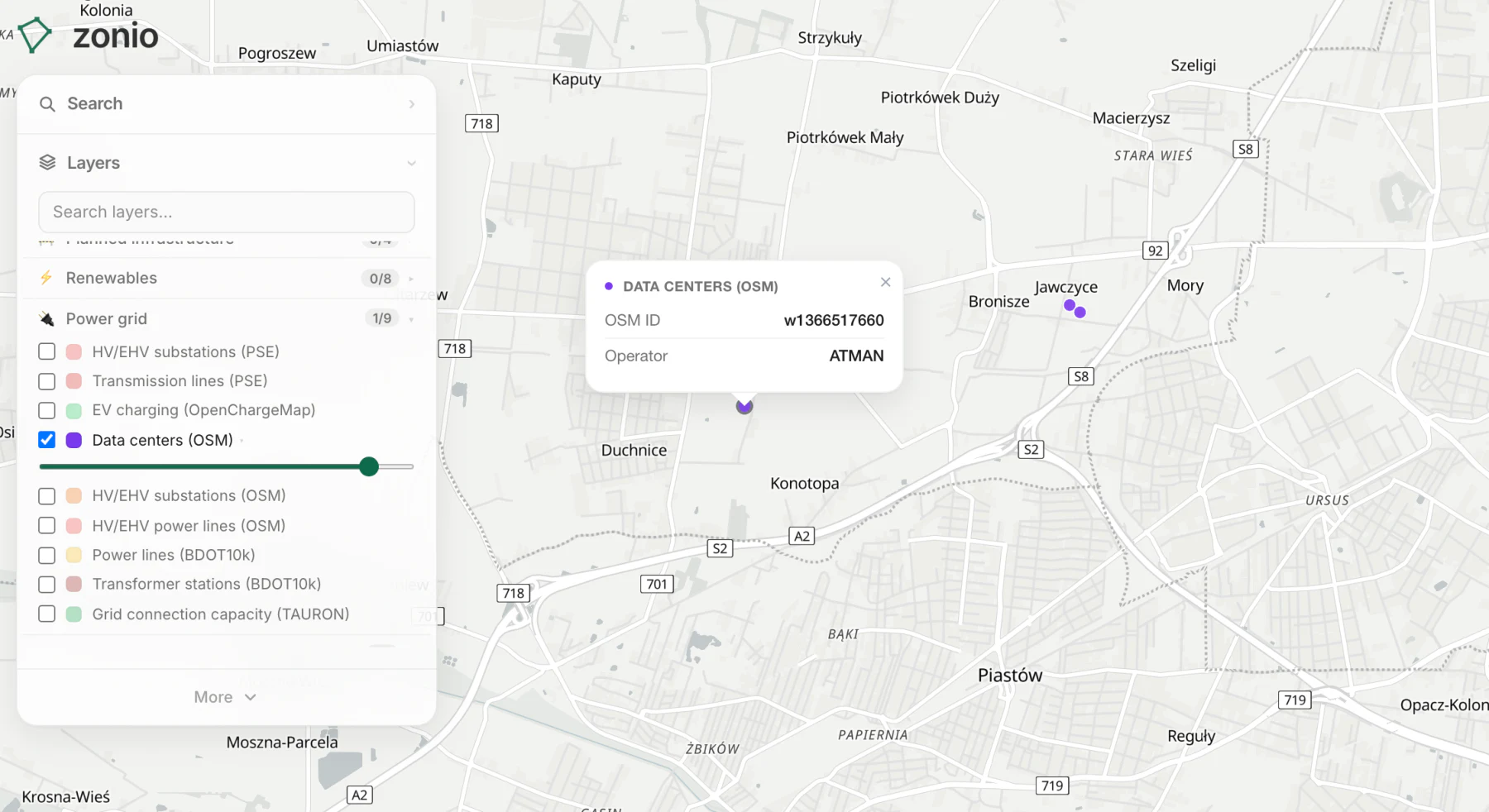Click the Renewables 0/8 count badge
Image resolution: width=1489 pixels, height=812 pixels.
(381, 279)
